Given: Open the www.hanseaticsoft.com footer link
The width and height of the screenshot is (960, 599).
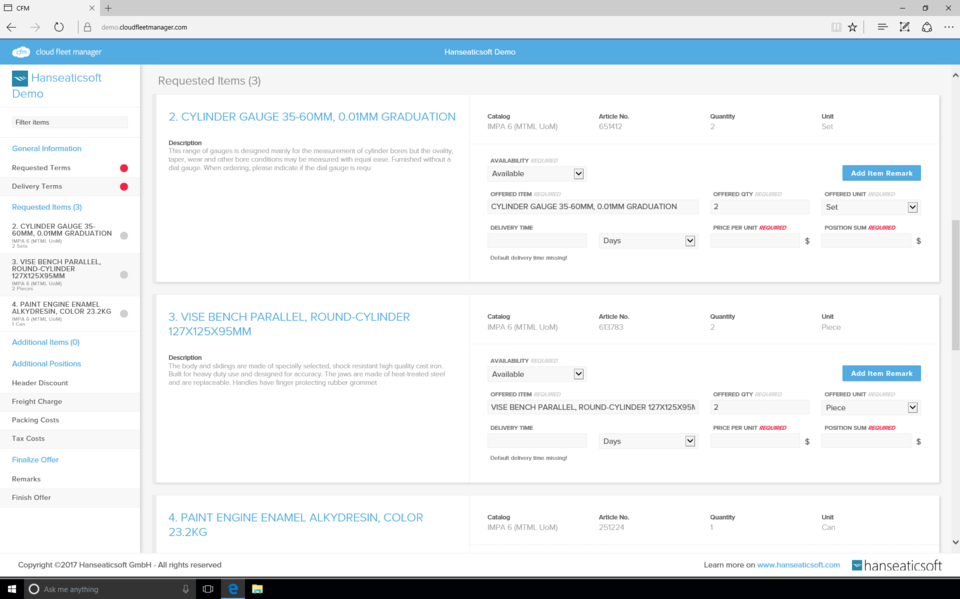Looking at the screenshot, I should click(798, 565).
